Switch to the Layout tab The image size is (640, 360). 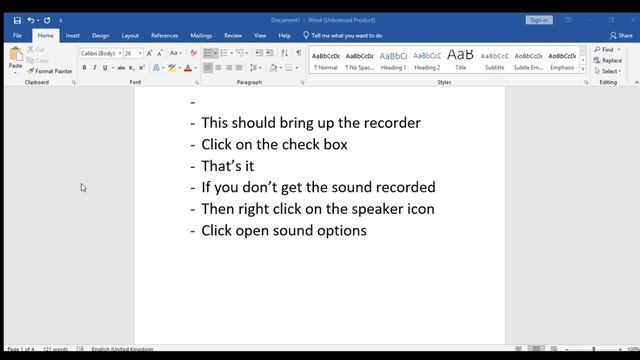130,36
